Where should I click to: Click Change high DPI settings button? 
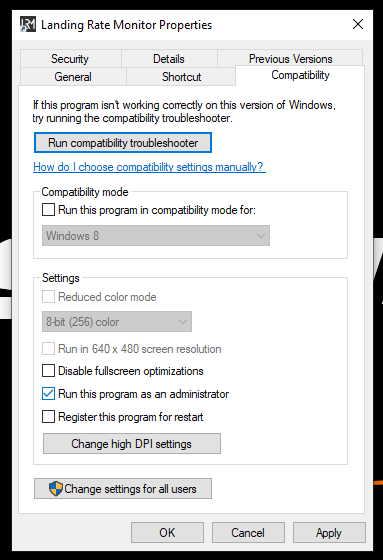click(132, 444)
